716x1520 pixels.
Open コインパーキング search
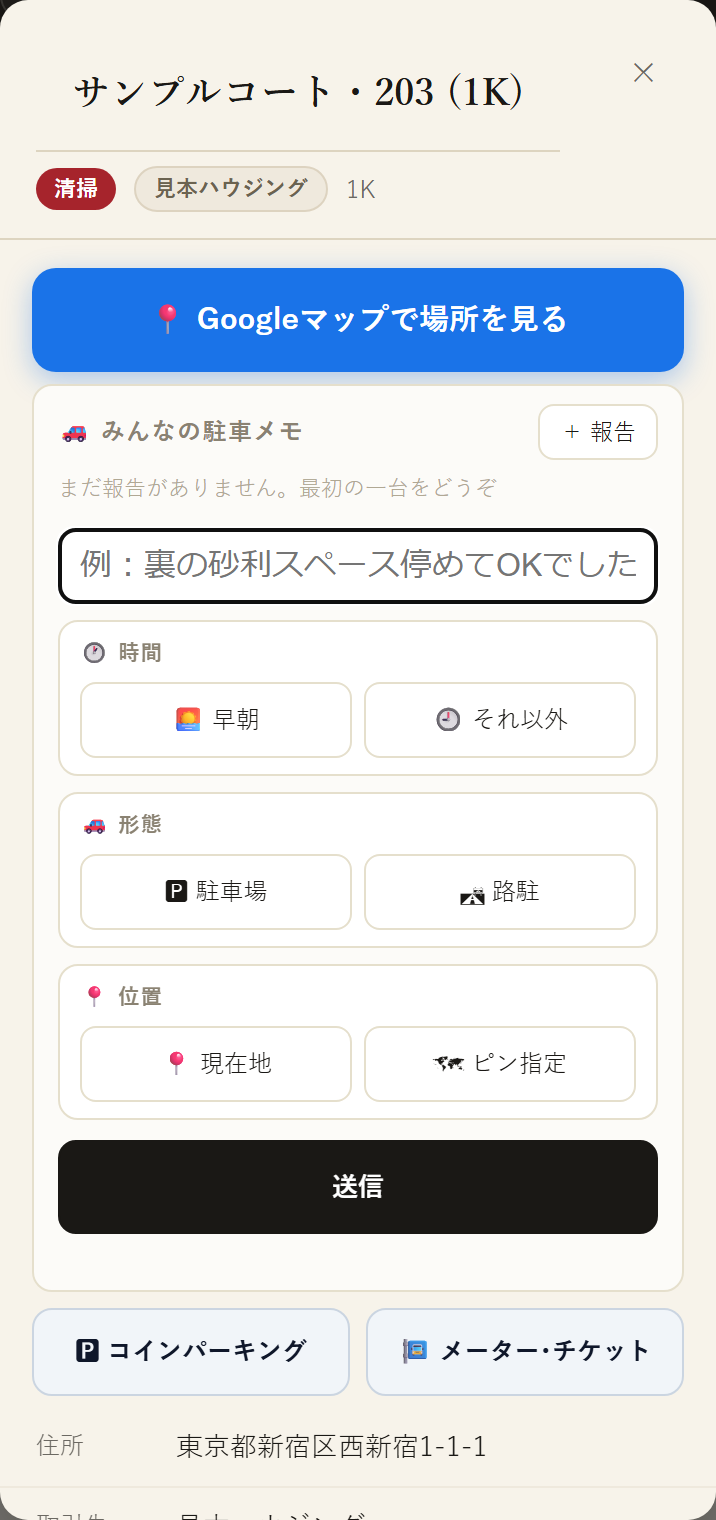(191, 1352)
